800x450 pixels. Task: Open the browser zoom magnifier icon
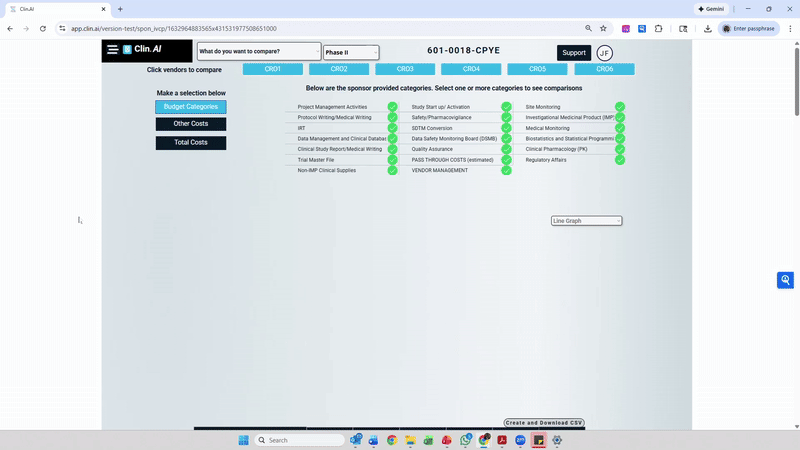pos(588,29)
